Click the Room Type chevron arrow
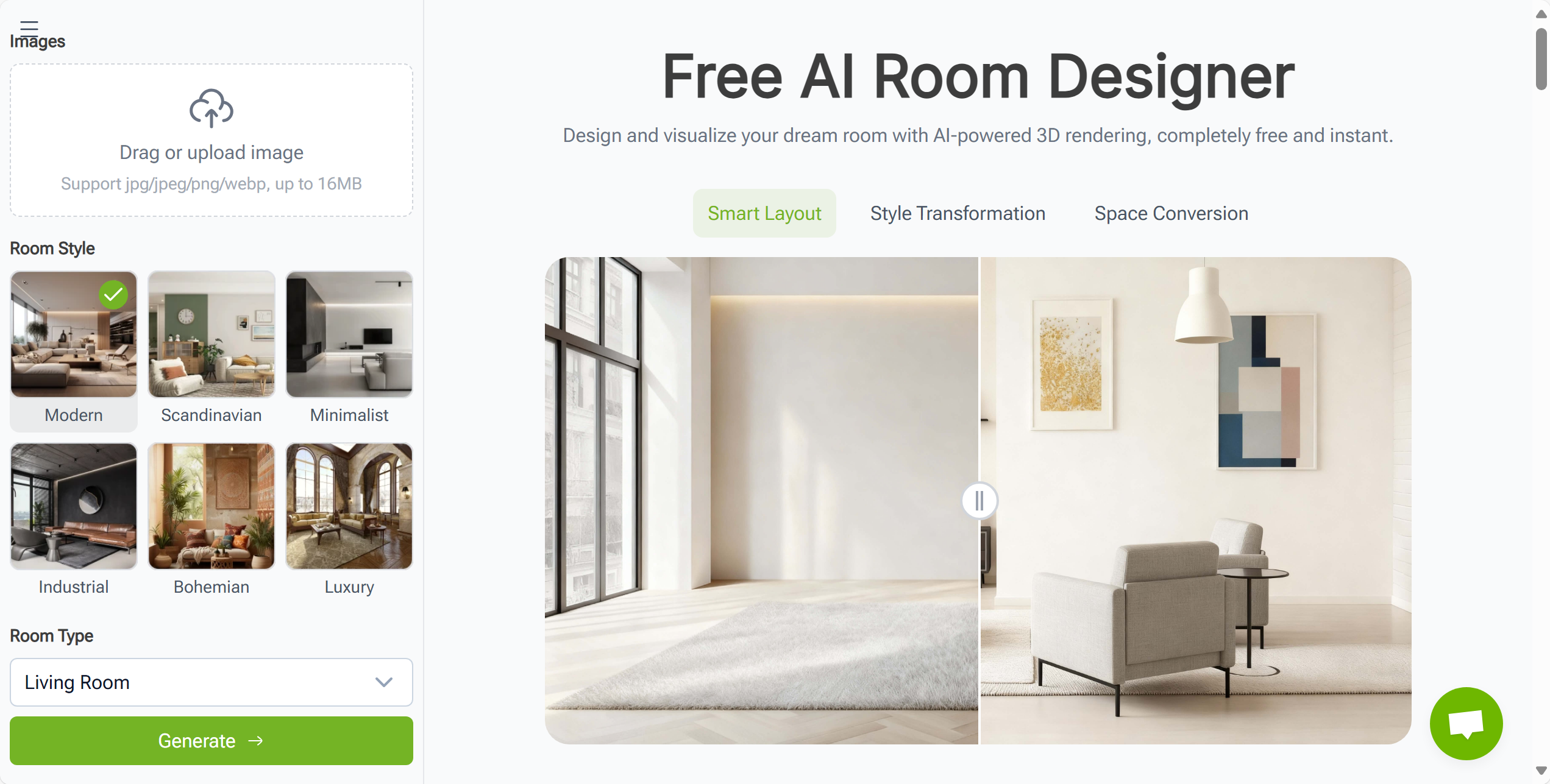This screenshot has height=784, width=1550. pyautogui.click(x=383, y=682)
